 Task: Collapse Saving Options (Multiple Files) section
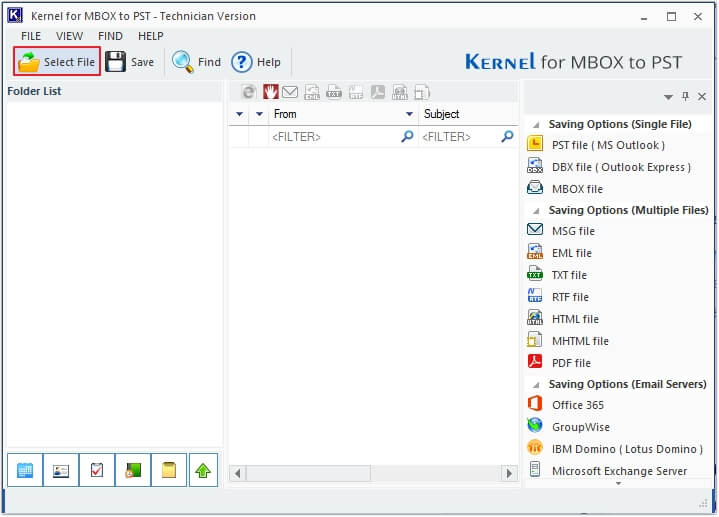[x=536, y=211]
